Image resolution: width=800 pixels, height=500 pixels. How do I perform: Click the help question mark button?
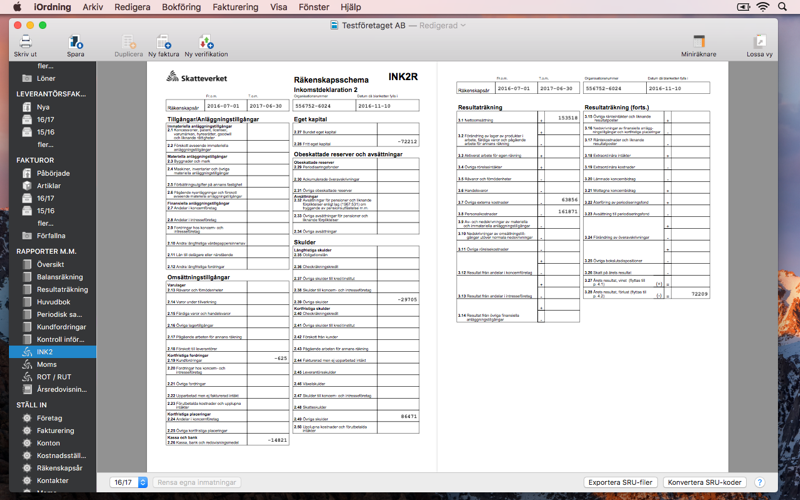point(759,482)
